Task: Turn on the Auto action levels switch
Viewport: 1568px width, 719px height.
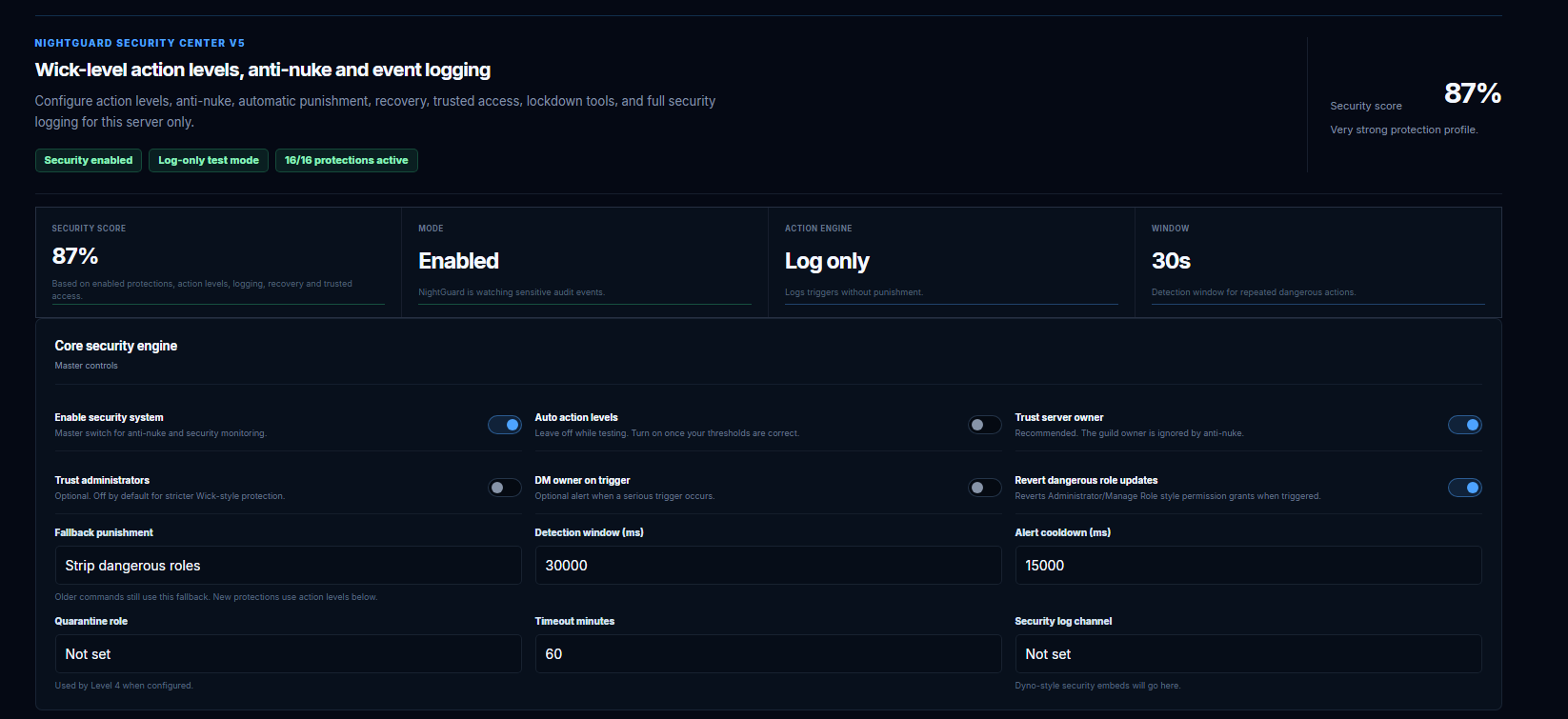Action: pos(985,425)
